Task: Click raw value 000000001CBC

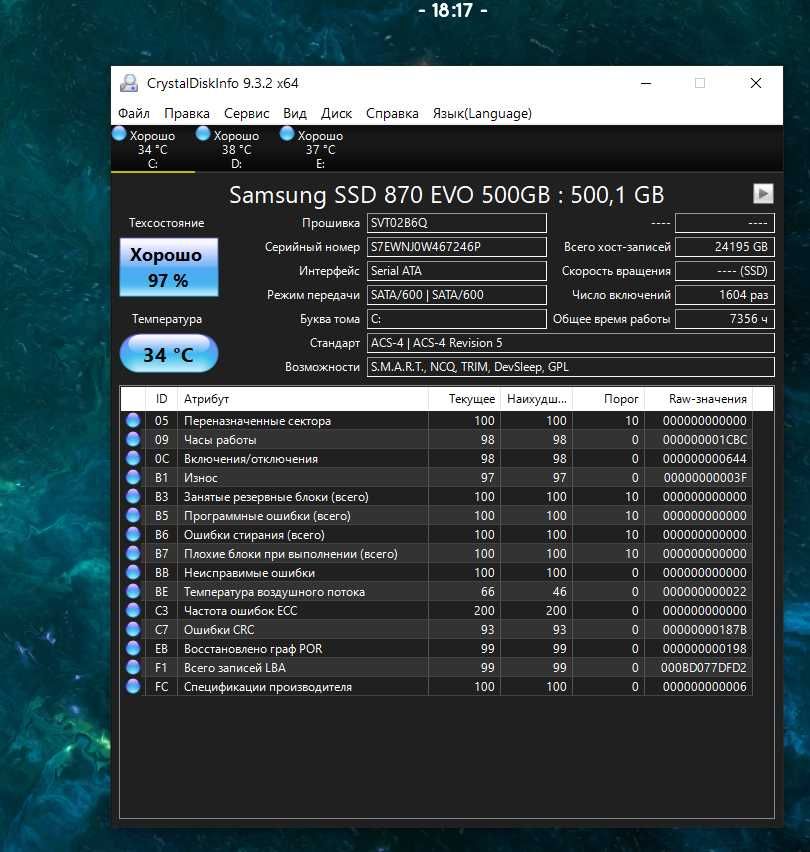Action: [x=705, y=440]
